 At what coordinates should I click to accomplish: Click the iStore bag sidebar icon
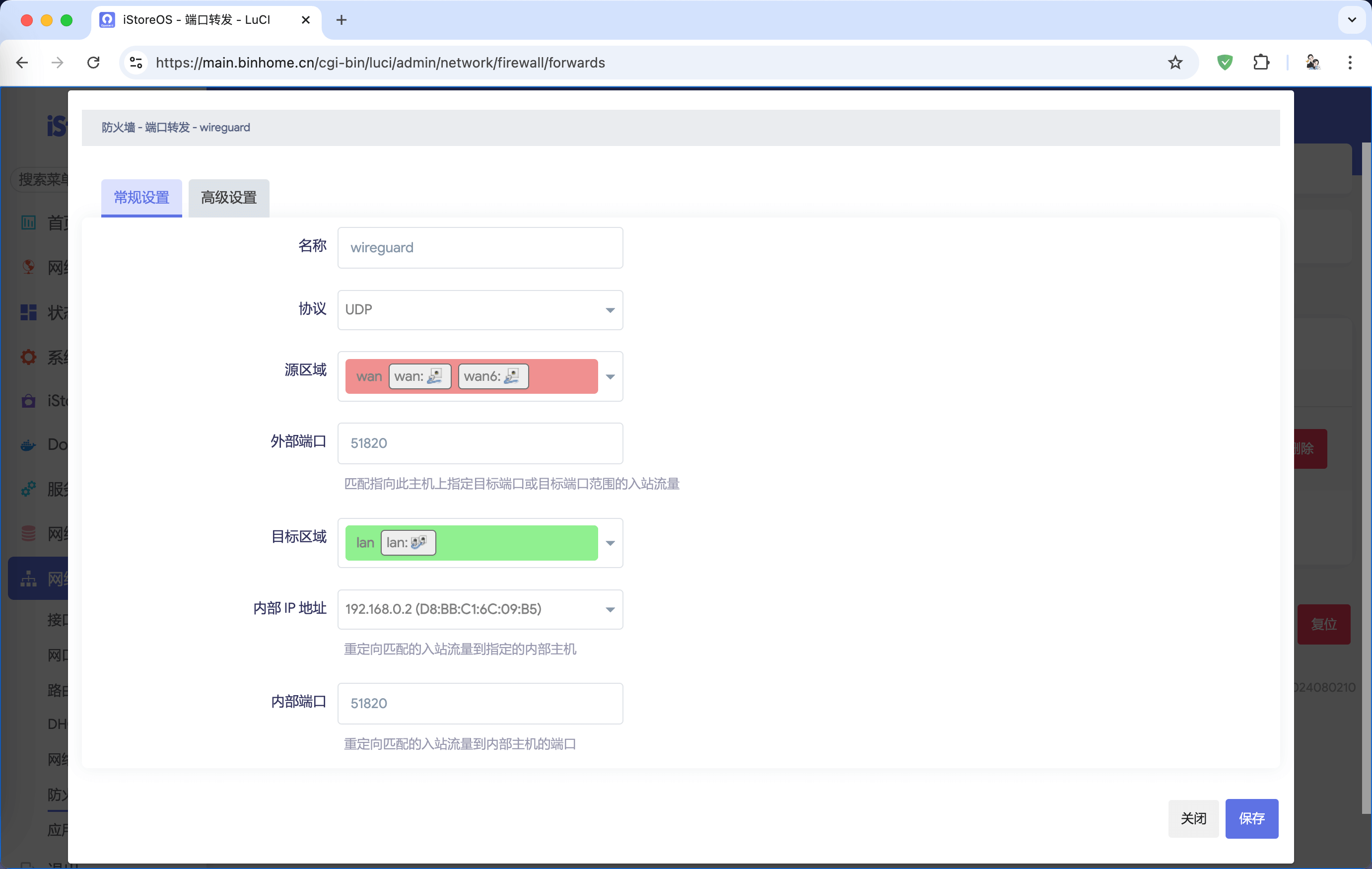(28, 401)
